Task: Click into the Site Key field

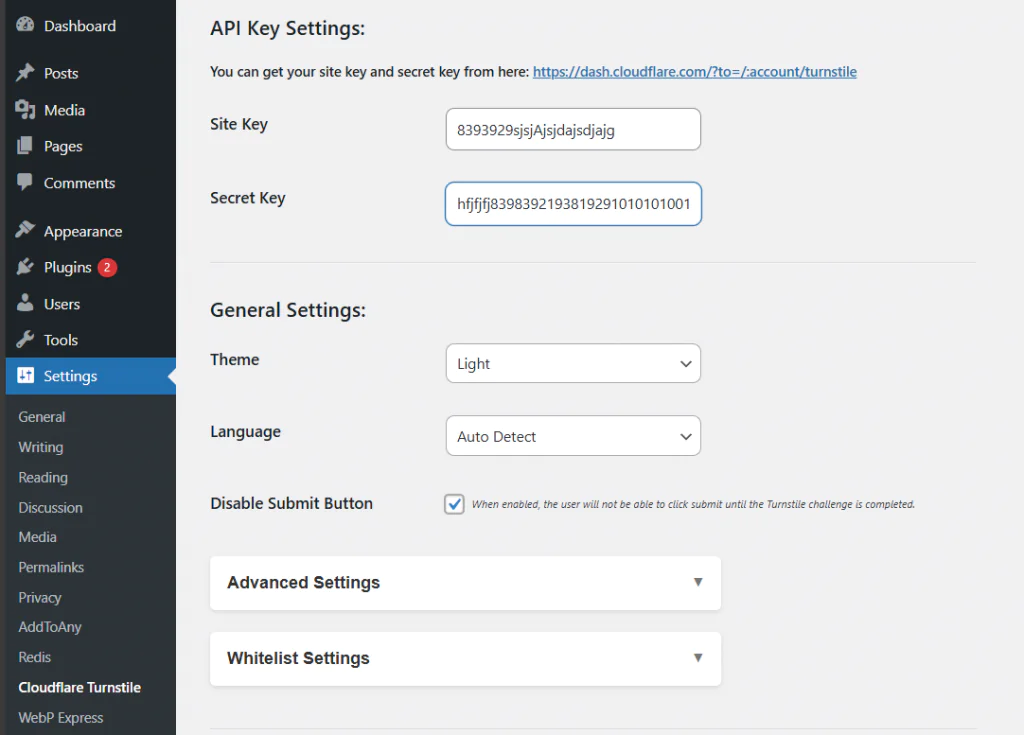Action: 573,129
